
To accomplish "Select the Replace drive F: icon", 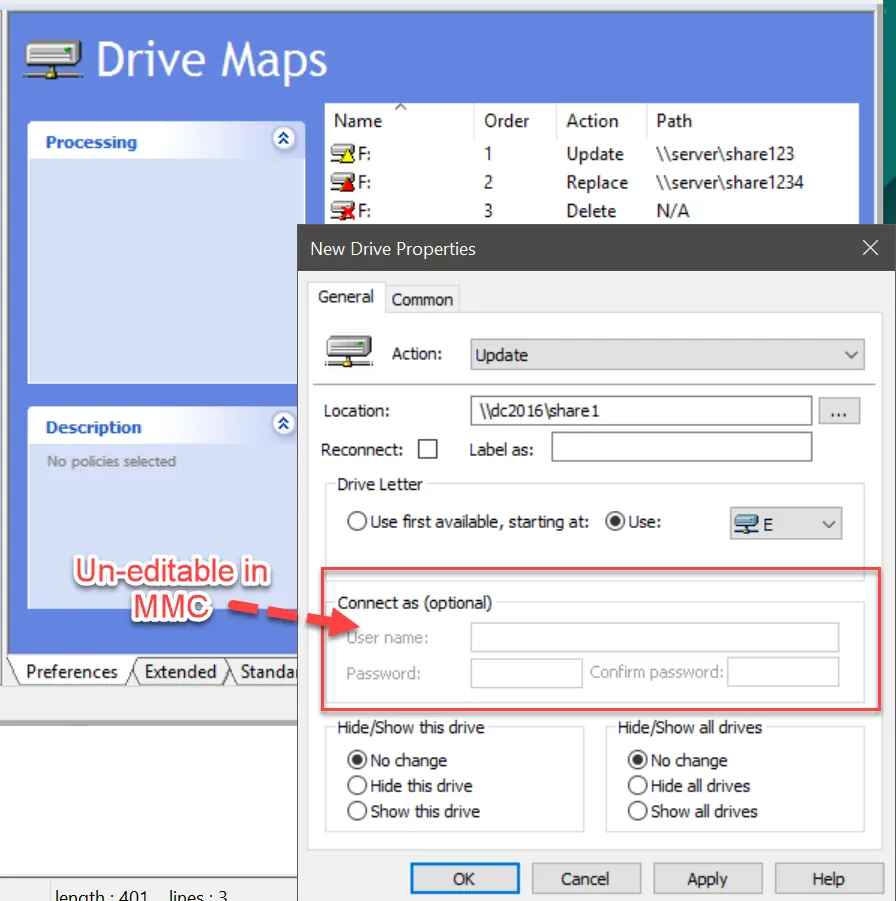I will click(x=343, y=183).
